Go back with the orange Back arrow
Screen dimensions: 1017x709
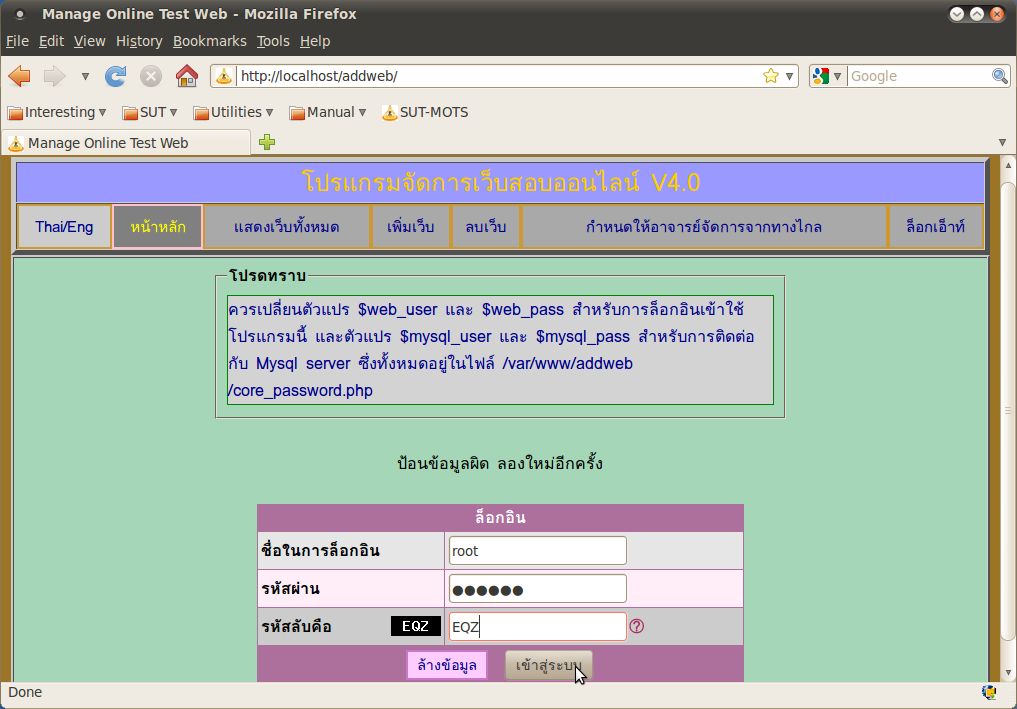click(19, 76)
